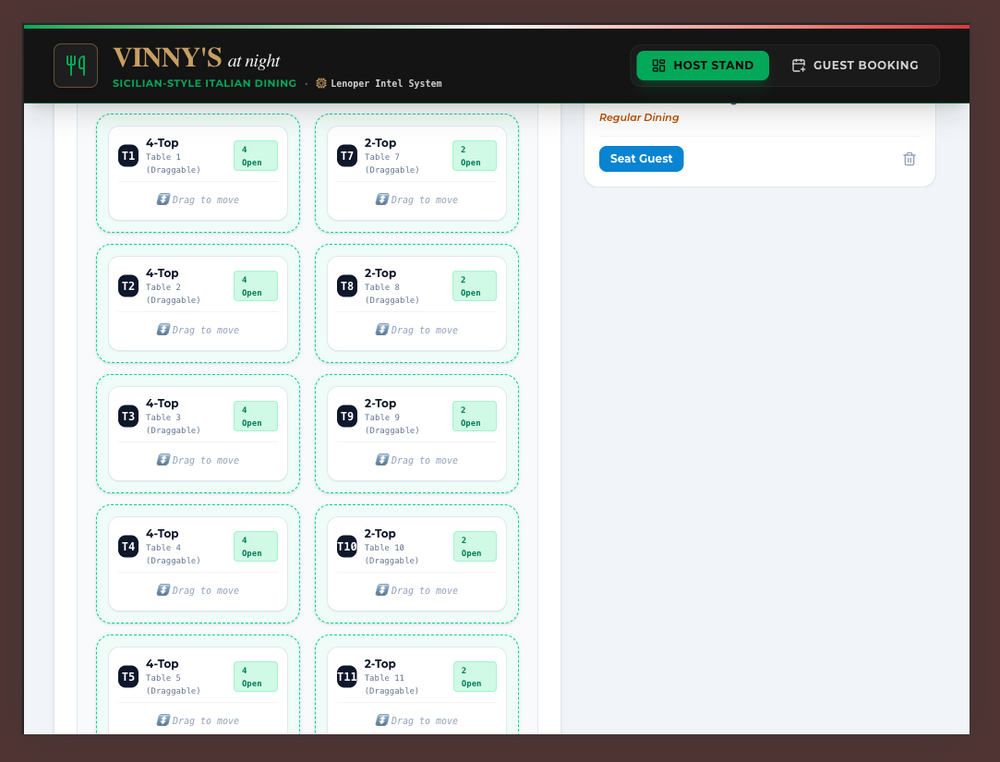Viewport: 1000px width, 762px height.
Task: Click the Vinny's fork and knife logo
Action: [75, 65]
